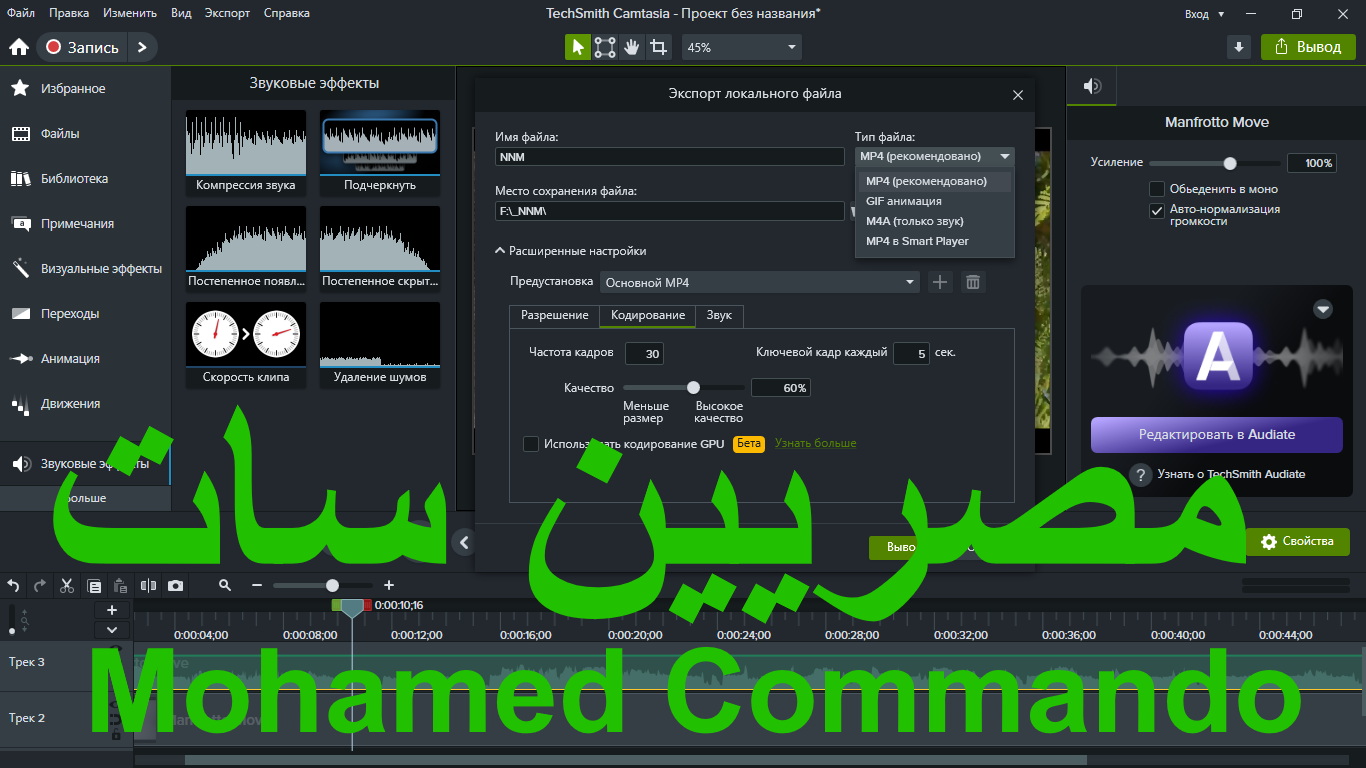Take snapshot with camera icon
Screen dimensions: 1366x768
tap(176, 586)
